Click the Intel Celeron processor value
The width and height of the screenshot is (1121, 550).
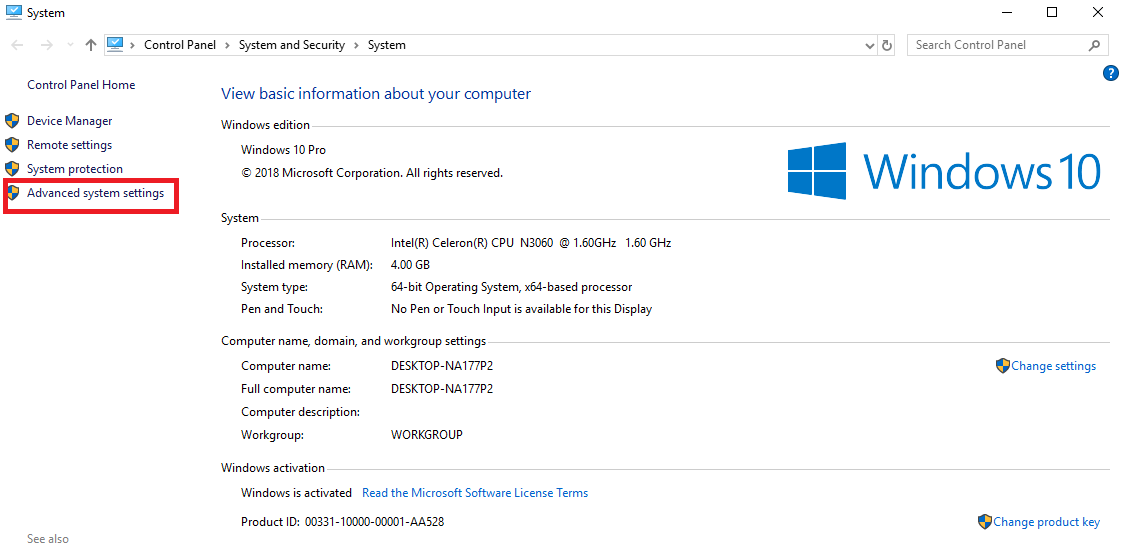(530, 242)
